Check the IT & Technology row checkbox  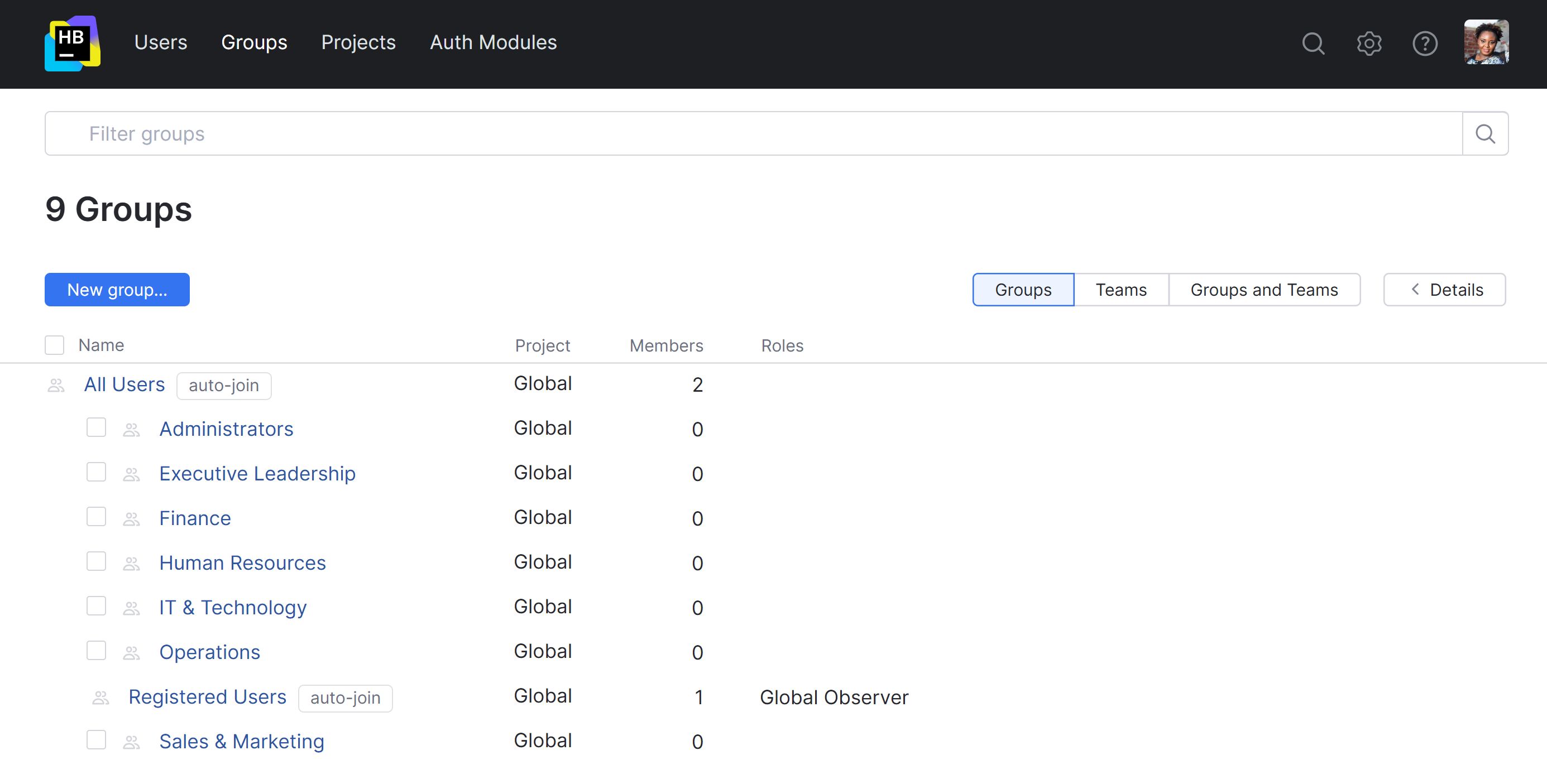click(96, 607)
